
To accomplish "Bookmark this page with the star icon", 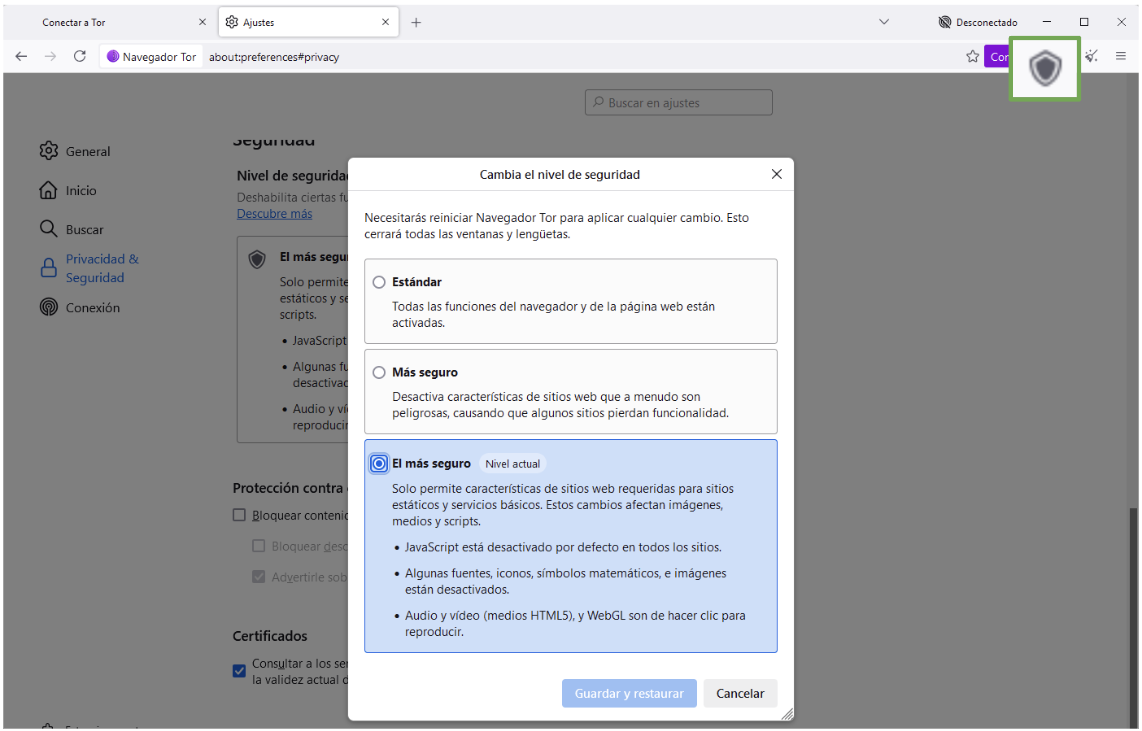I will click(x=972, y=56).
